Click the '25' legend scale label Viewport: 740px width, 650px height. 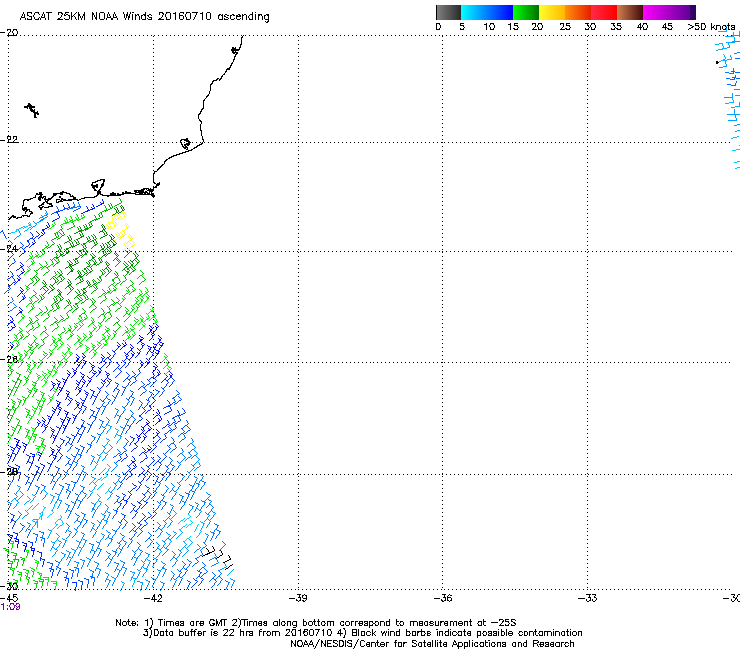pyautogui.click(x=565, y=27)
